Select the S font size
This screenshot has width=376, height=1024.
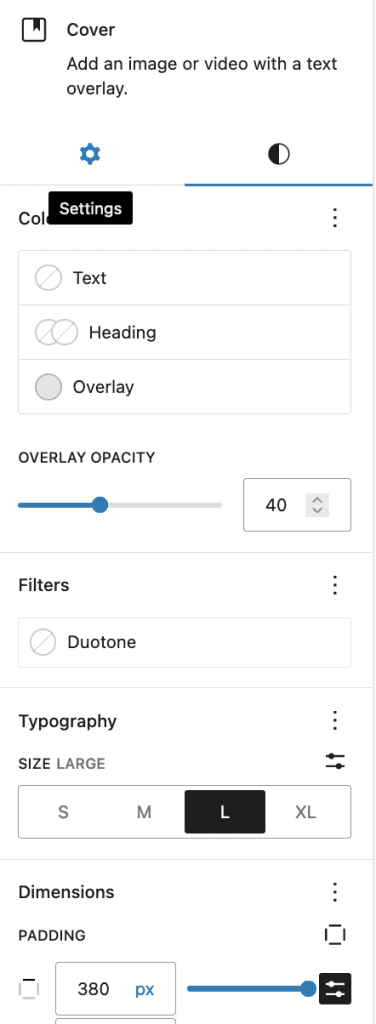[x=63, y=812]
